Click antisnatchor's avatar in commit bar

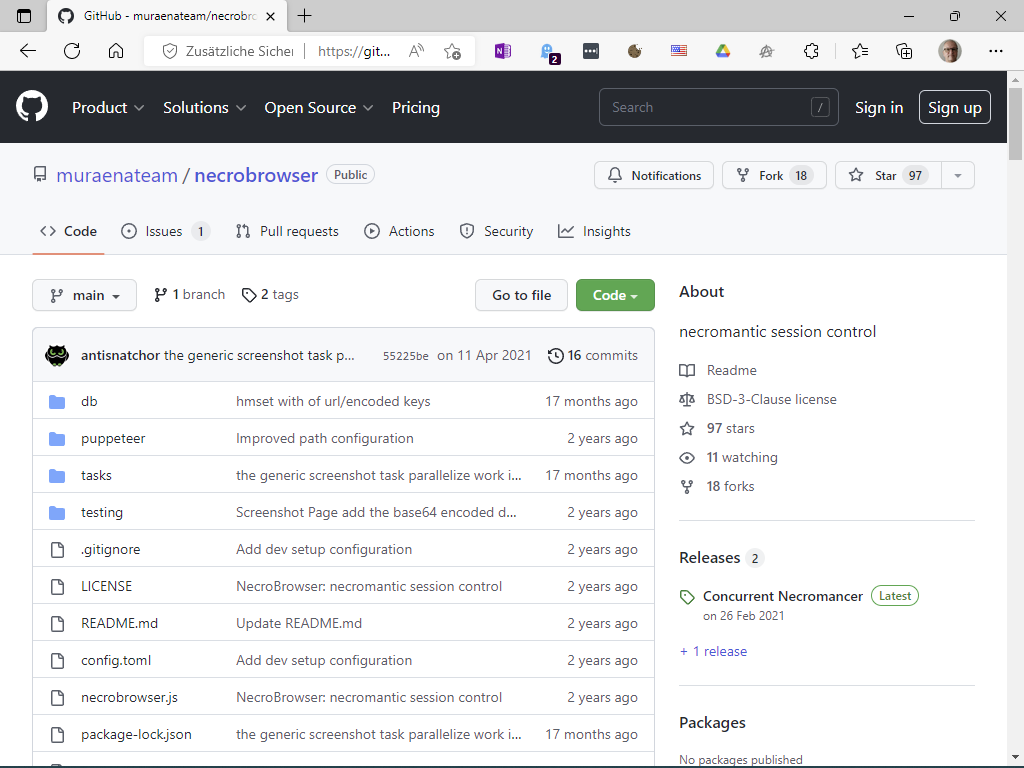coord(57,355)
